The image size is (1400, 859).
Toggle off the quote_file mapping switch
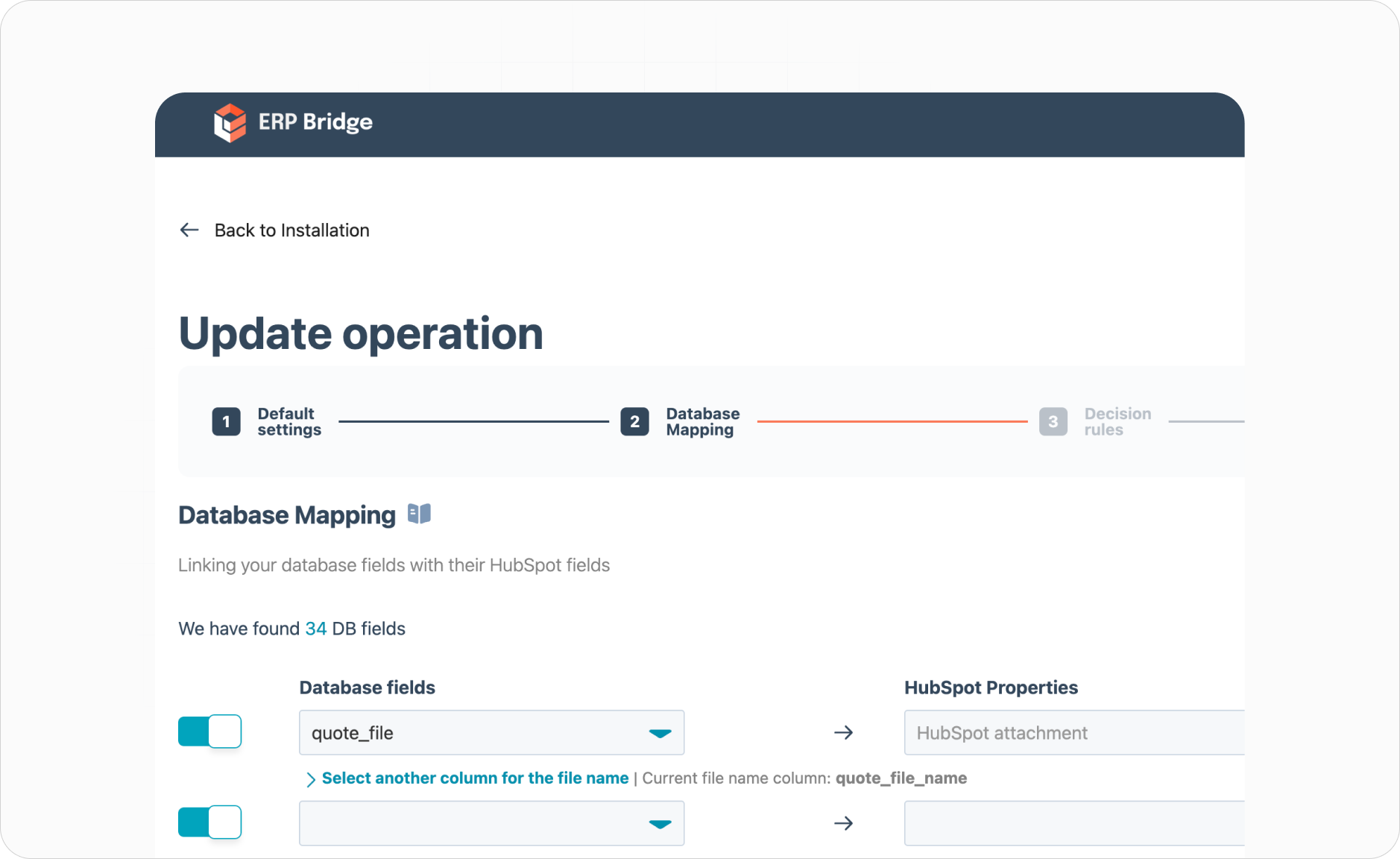click(209, 731)
